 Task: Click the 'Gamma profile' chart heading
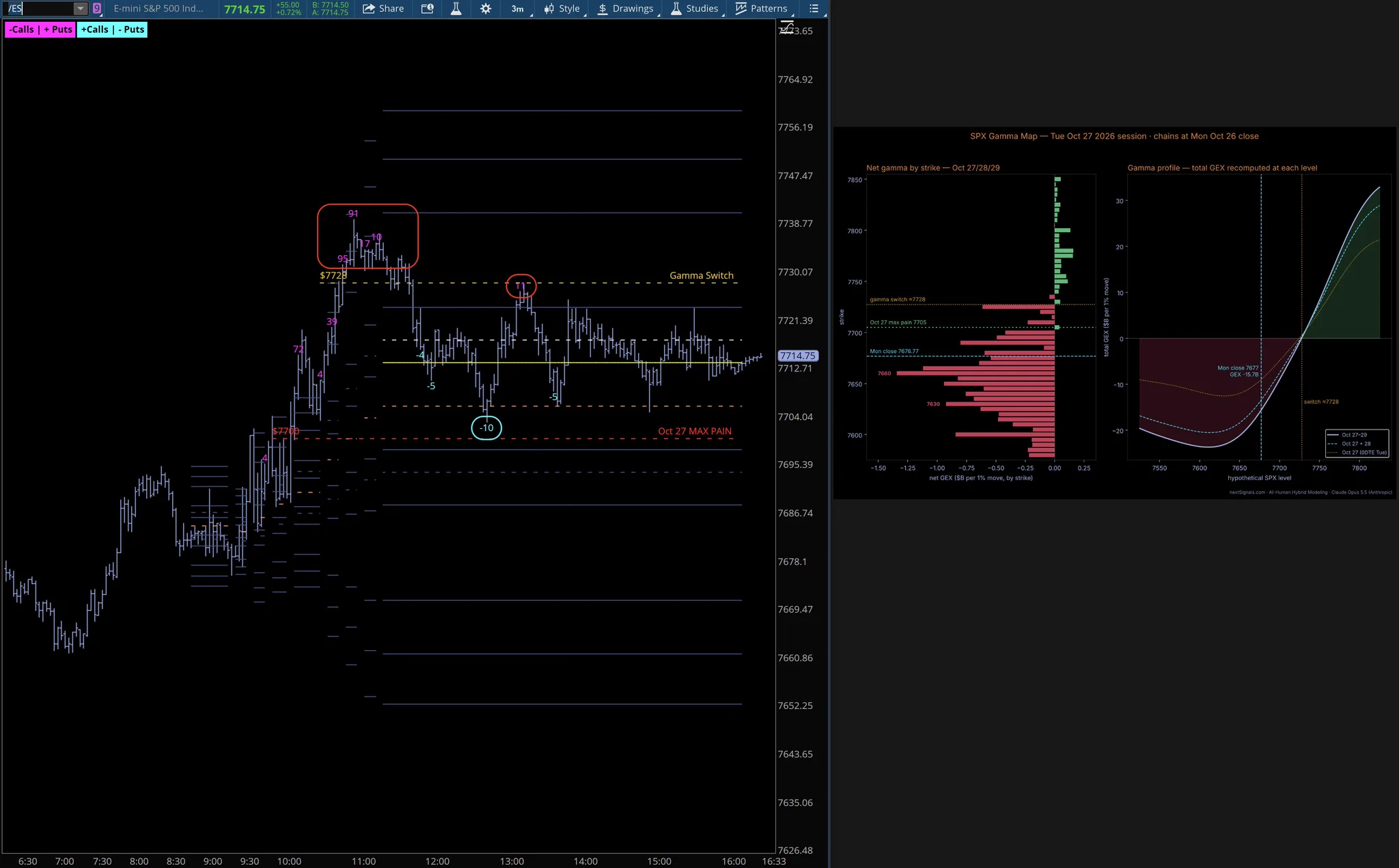1222,167
